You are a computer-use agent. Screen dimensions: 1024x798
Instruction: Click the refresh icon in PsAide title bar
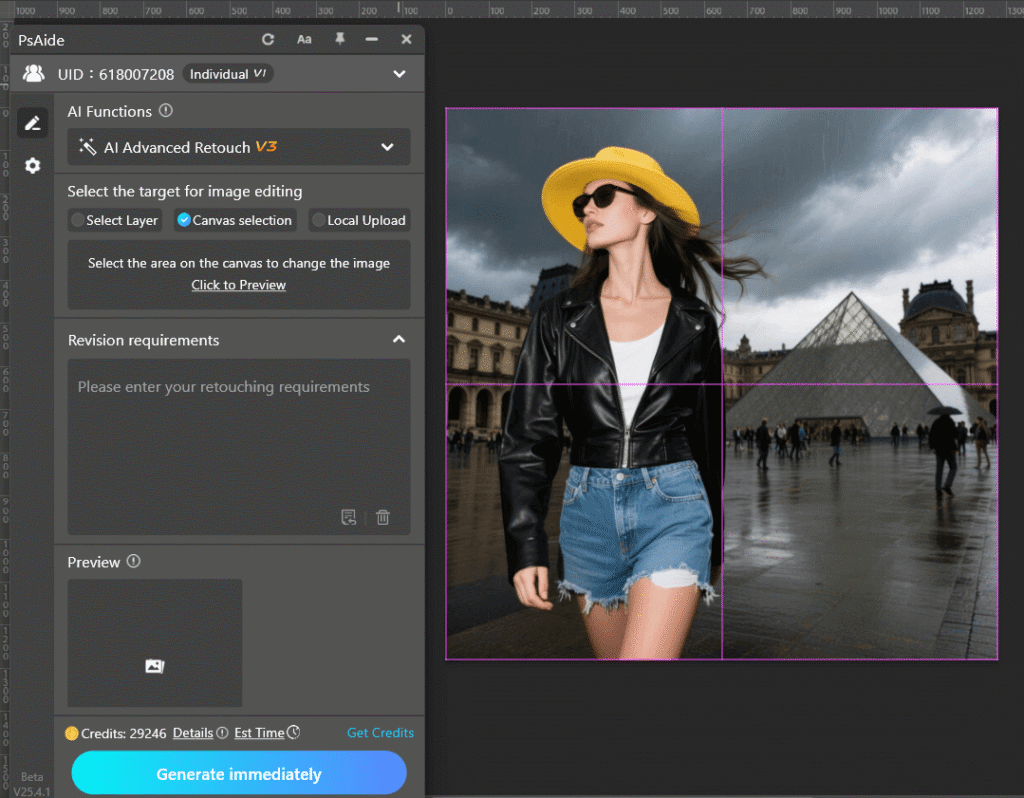(268, 39)
